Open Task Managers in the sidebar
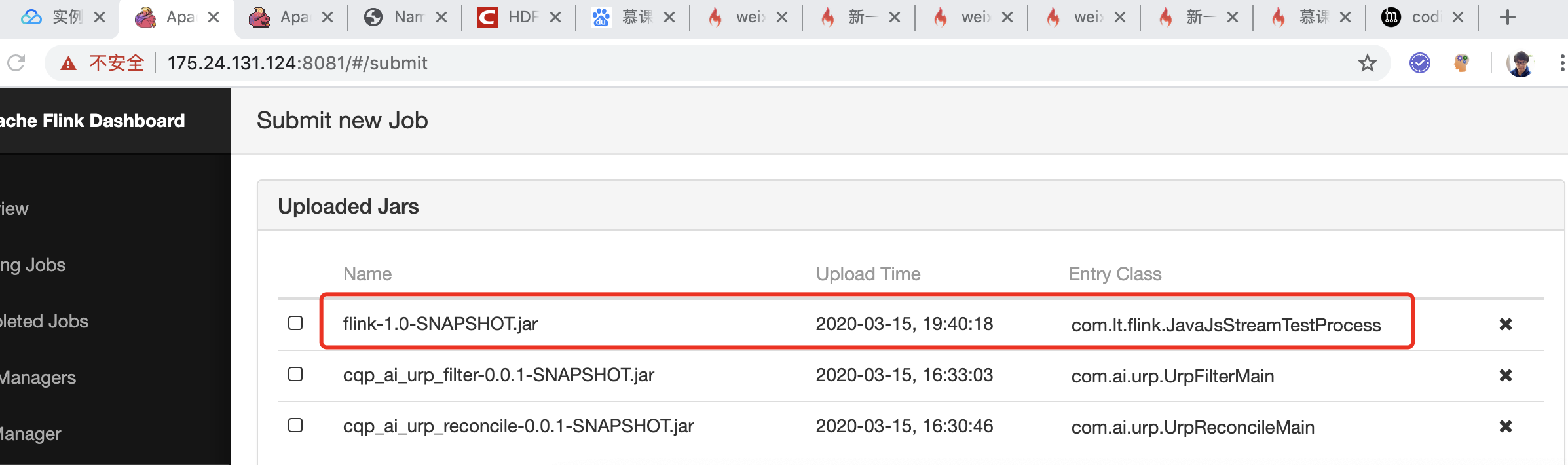The height and width of the screenshot is (465, 1568). tap(38, 378)
